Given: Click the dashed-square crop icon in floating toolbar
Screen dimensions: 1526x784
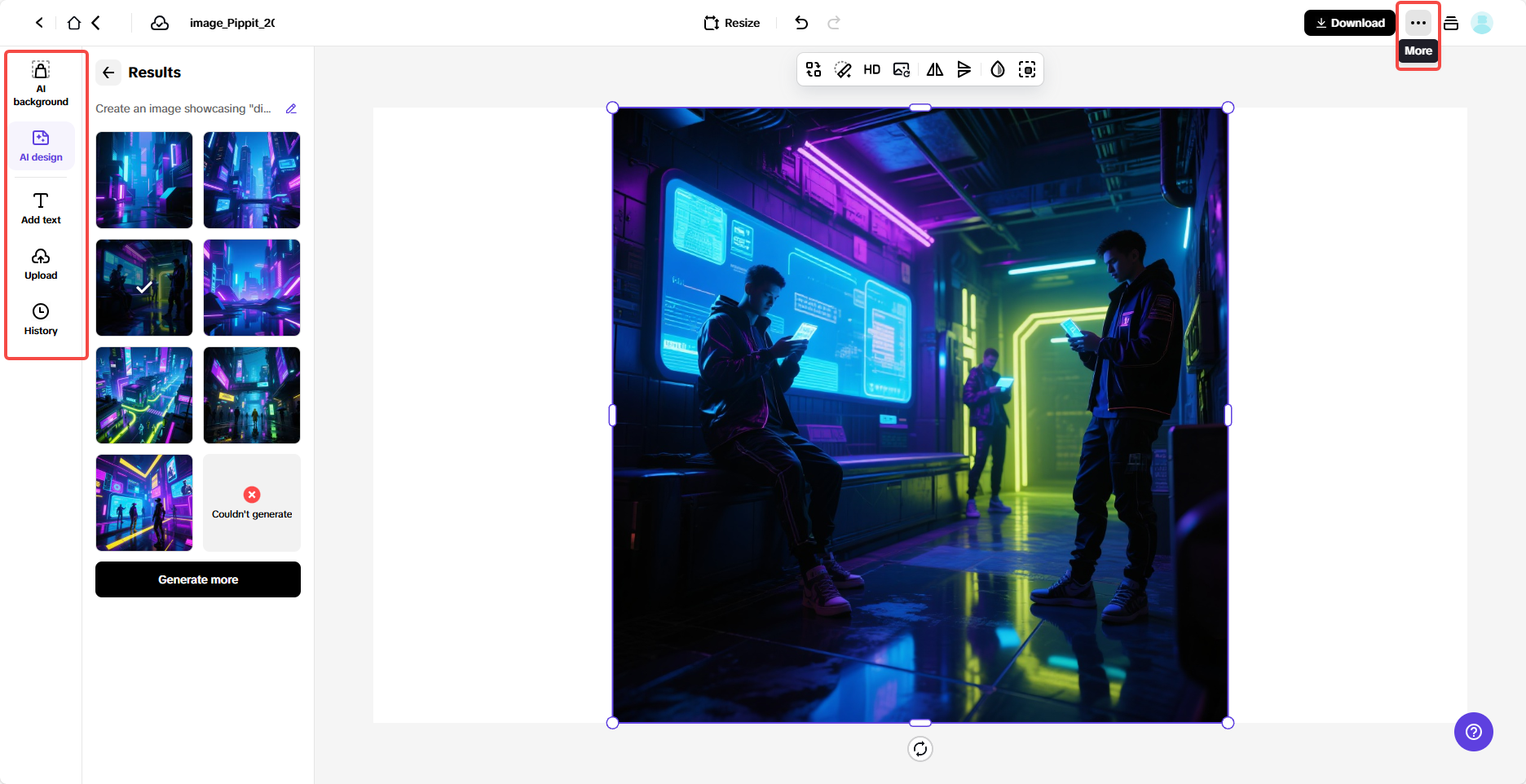Looking at the screenshot, I should tap(1027, 70).
